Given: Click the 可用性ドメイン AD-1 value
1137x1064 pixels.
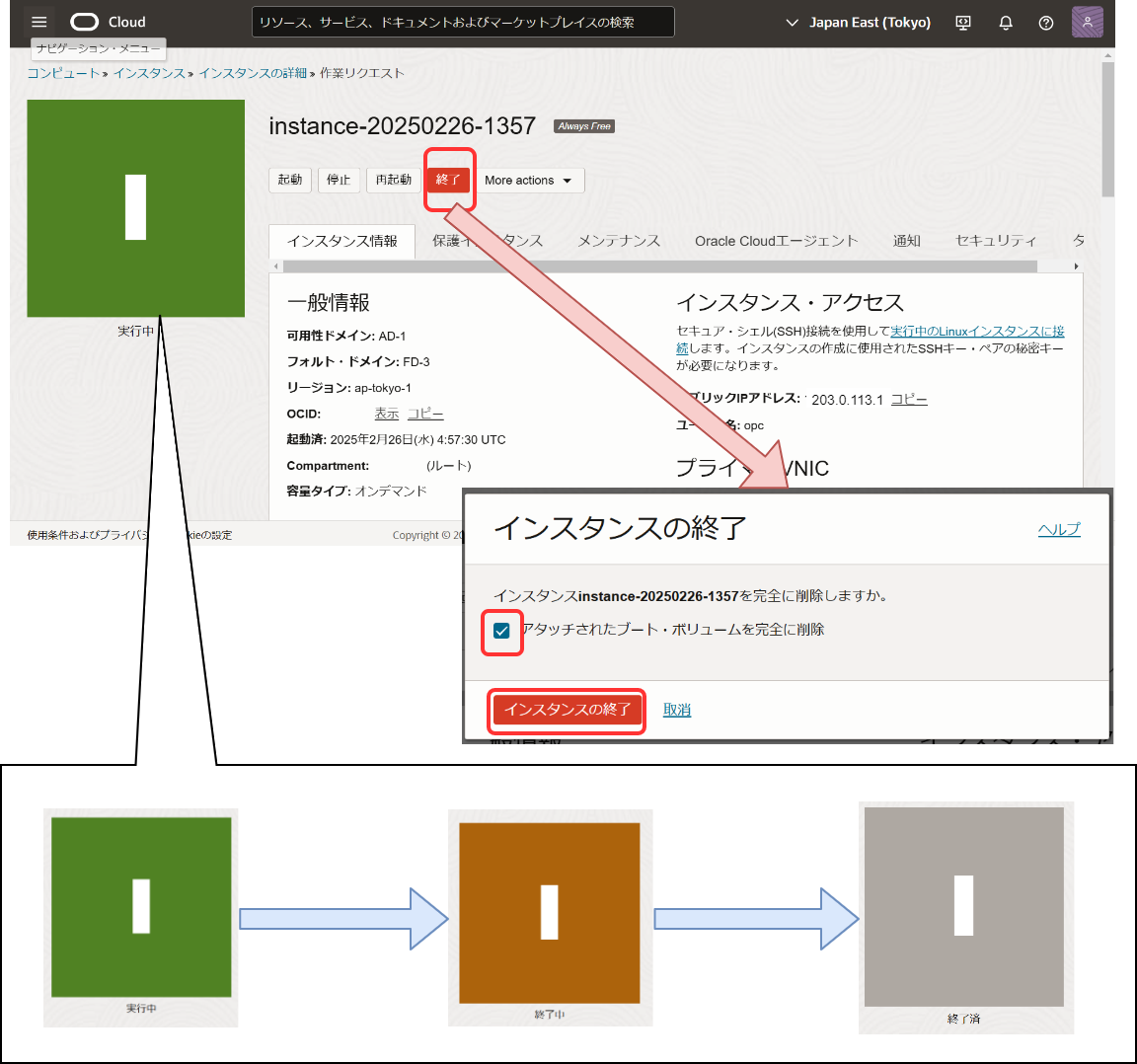Looking at the screenshot, I should pyautogui.click(x=392, y=336).
